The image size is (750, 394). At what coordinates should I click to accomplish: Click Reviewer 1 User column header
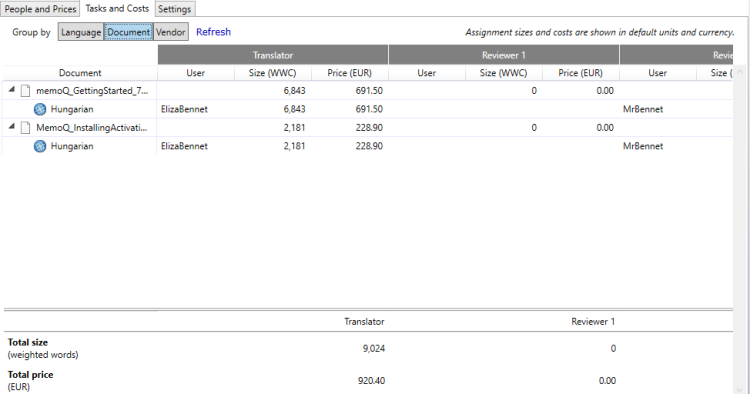[427, 73]
